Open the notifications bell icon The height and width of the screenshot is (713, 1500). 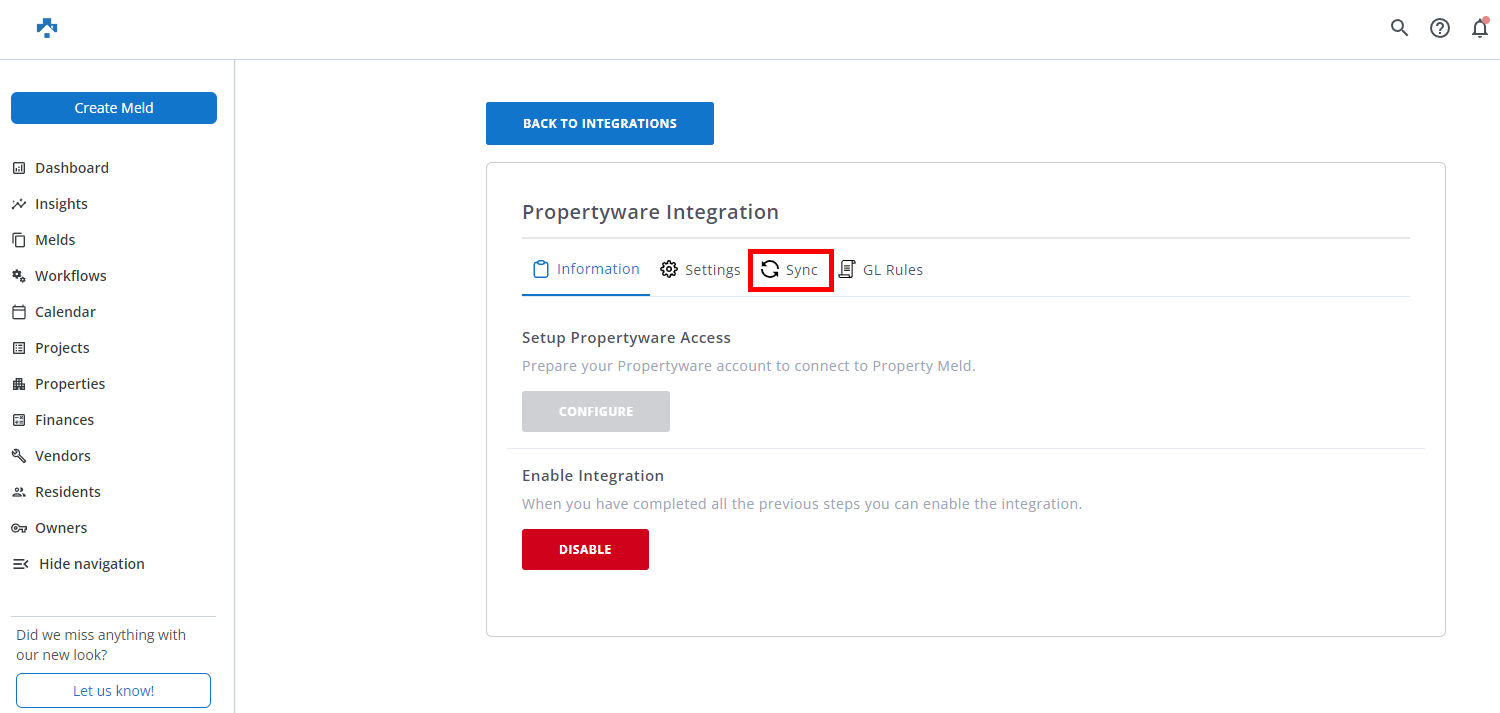tap(1479, 28)
